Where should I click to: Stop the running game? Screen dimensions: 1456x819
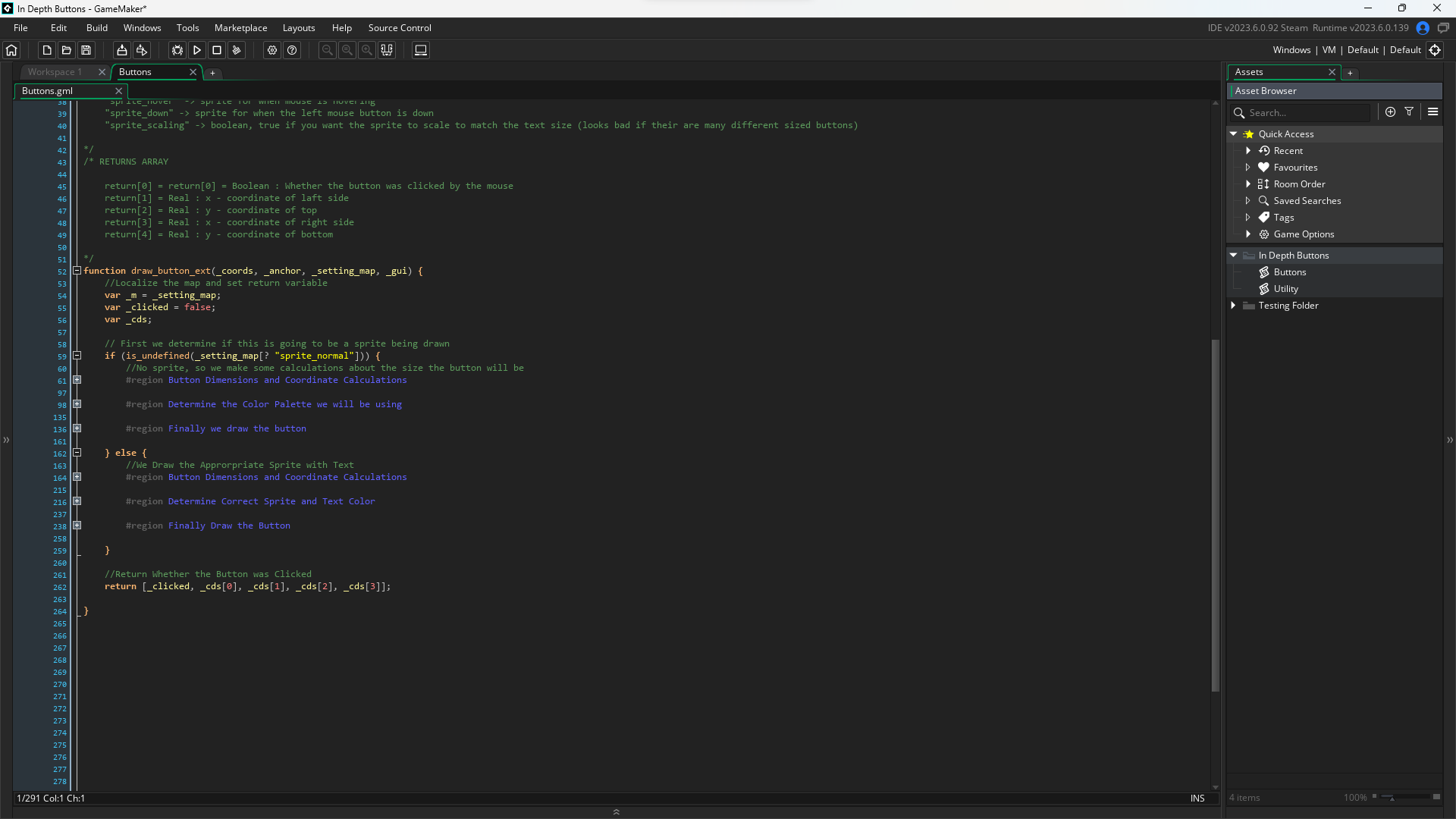(x=217, y=50)
